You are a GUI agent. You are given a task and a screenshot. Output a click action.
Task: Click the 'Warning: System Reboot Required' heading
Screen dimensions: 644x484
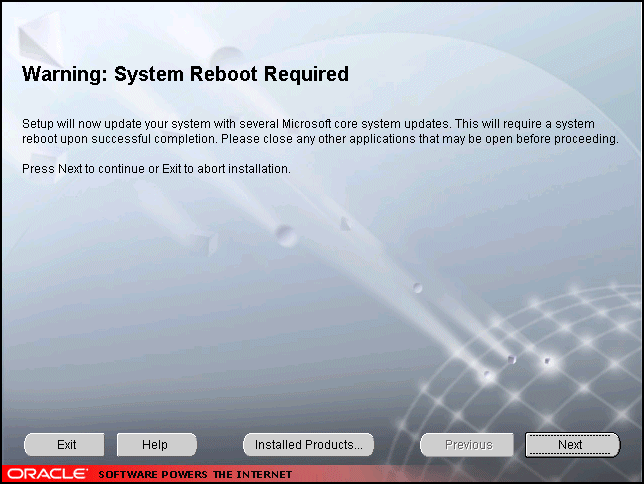(185, 74)
